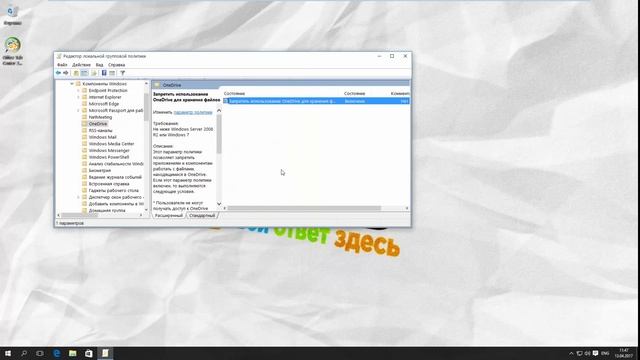
Task: Click the ENG language indicator
Action: pyautogui.click(x=605, y=353)
